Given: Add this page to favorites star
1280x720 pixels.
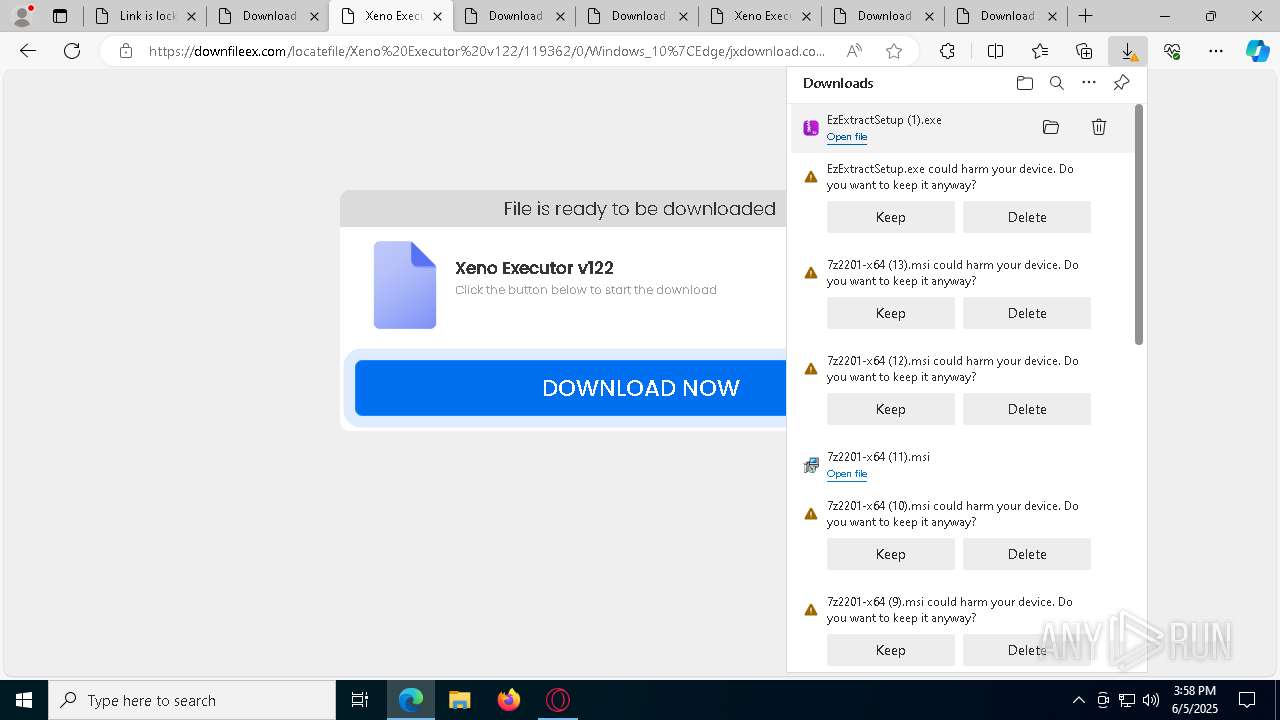Looking at the screenshot, I should (894, 51).
